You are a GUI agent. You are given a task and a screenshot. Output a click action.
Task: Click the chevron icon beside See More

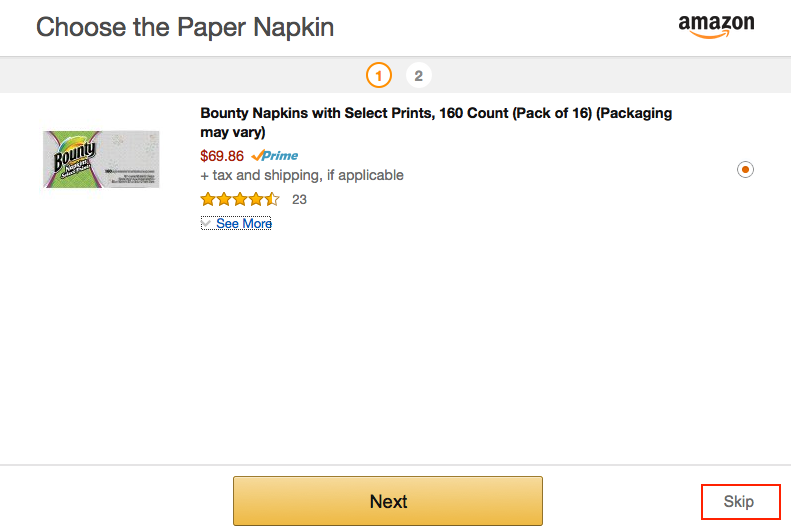click(206, 223)
